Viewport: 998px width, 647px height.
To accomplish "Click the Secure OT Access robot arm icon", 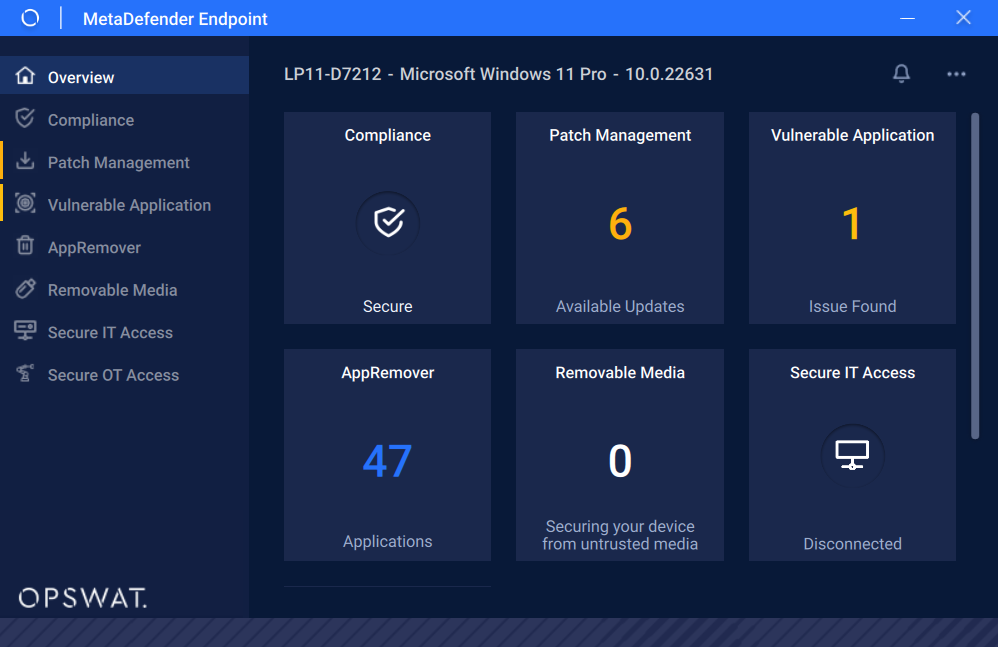I will click(25, 373).
